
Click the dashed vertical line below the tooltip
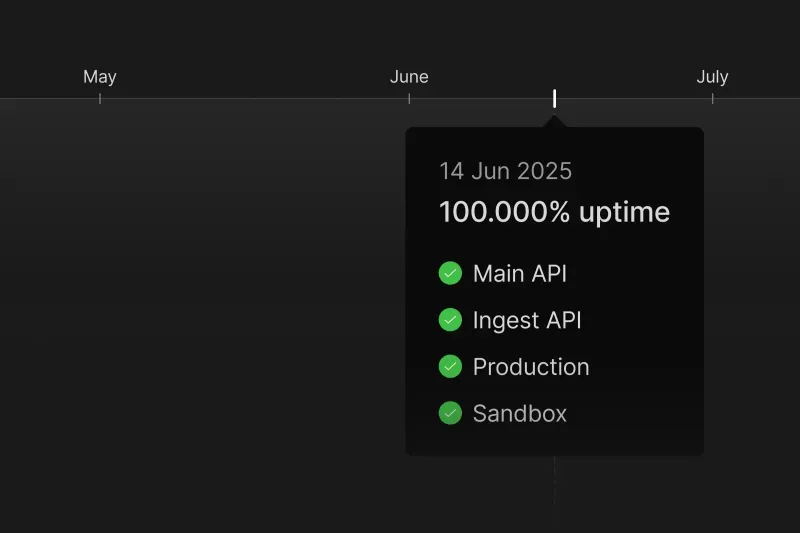tap(555, 490)
